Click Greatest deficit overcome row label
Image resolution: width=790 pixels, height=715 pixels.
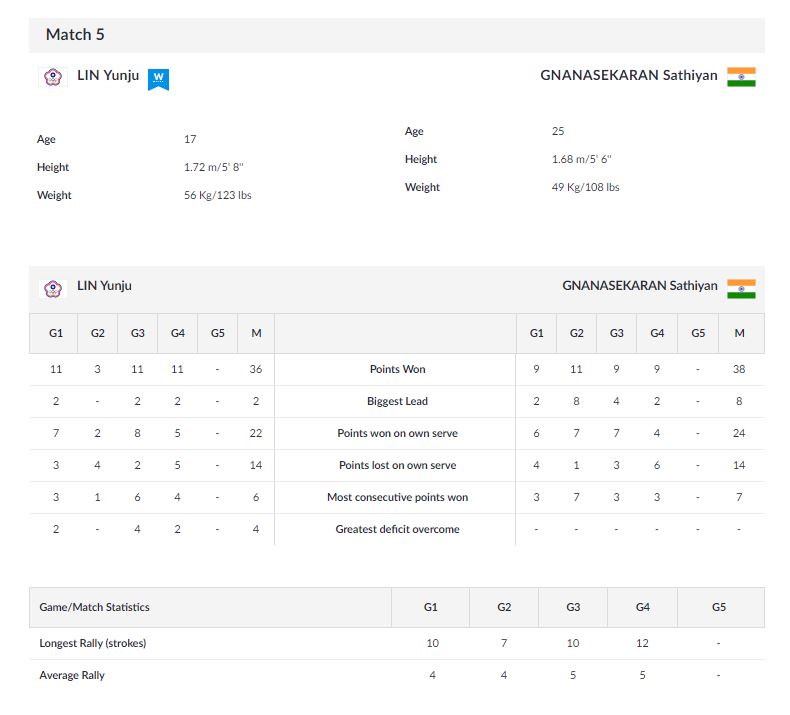[397, 530]
